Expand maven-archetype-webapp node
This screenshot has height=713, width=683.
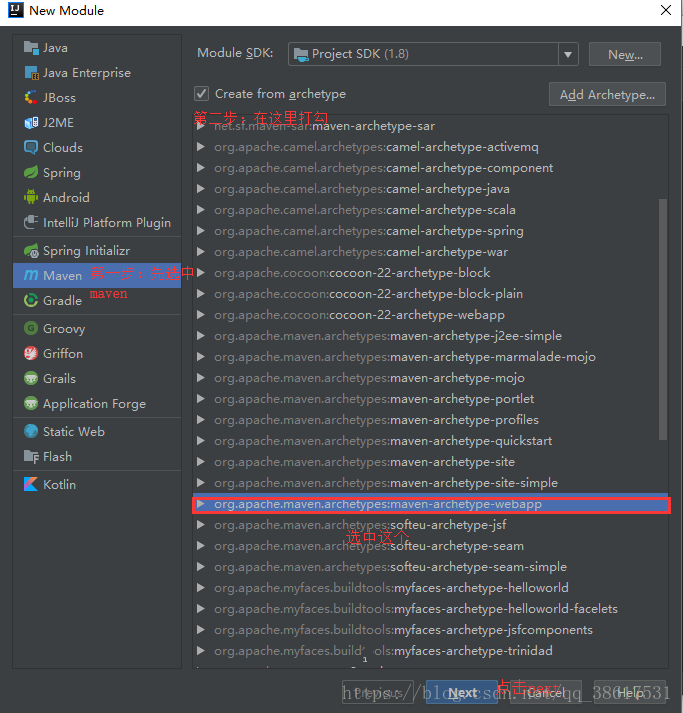(201, 504)
